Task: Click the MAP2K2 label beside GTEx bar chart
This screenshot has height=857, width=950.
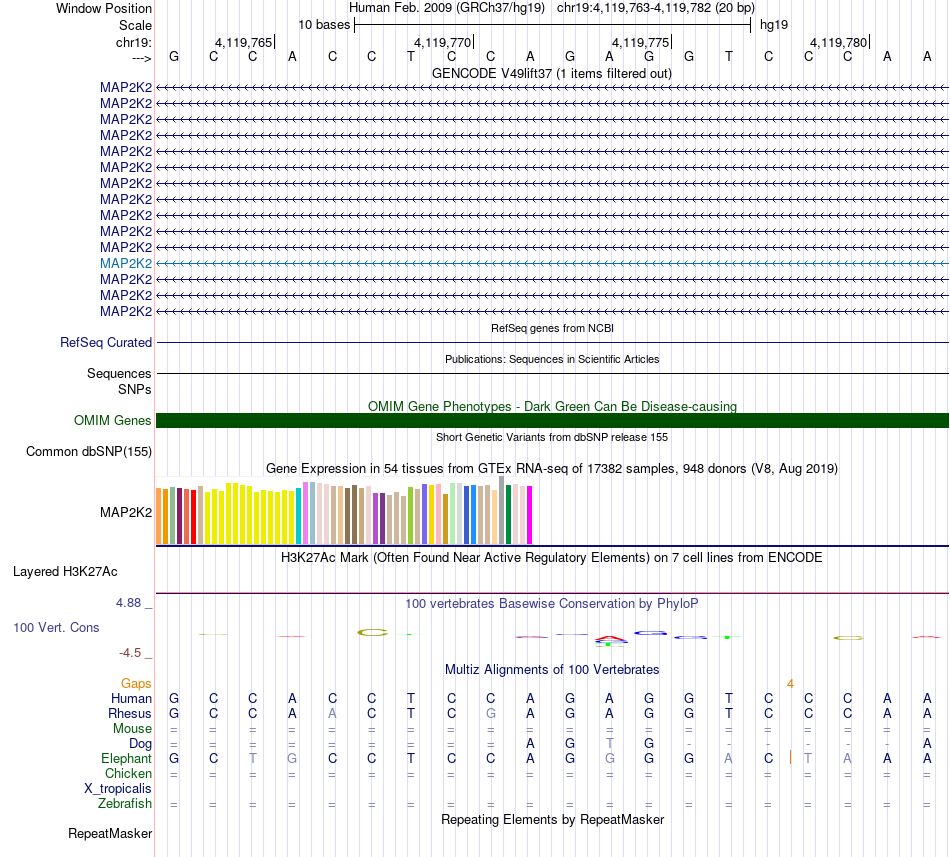Action: 126,512
